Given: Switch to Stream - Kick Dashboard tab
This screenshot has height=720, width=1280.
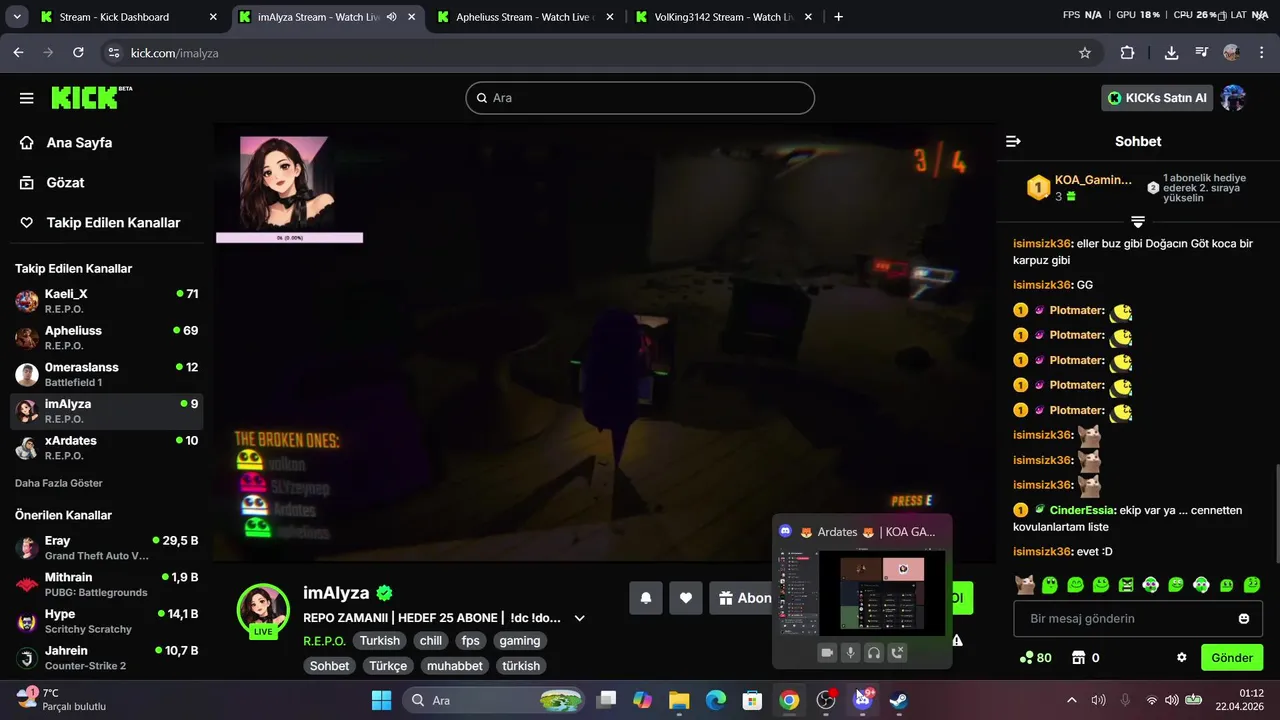Looking at the screenshot, I should point(128,17).
